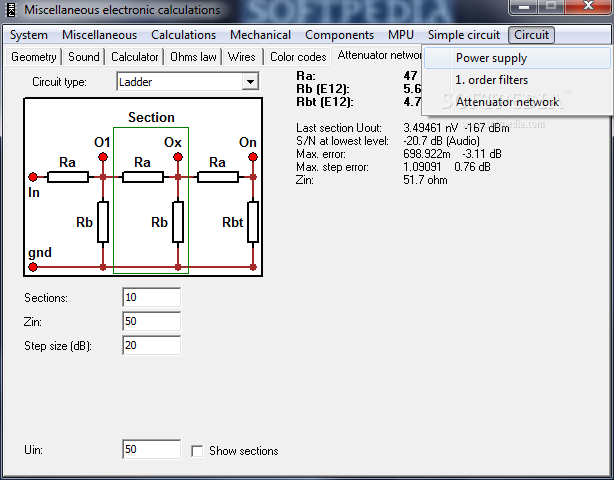
Task: Click the gnd terminal in diagram
Action: coord(33,267)
